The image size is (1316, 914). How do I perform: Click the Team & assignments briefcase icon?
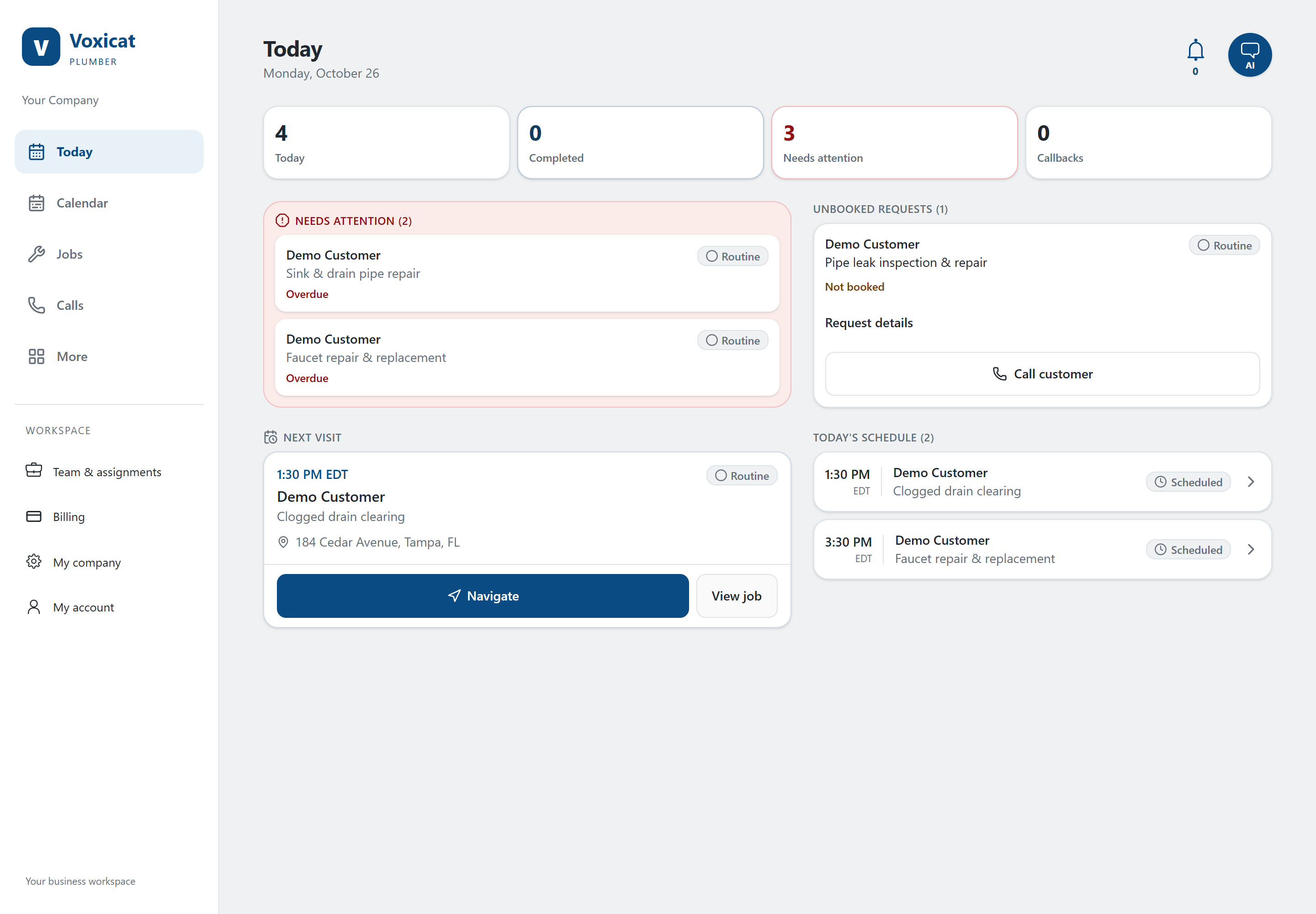pyautogui.click(x=34, y=470)
